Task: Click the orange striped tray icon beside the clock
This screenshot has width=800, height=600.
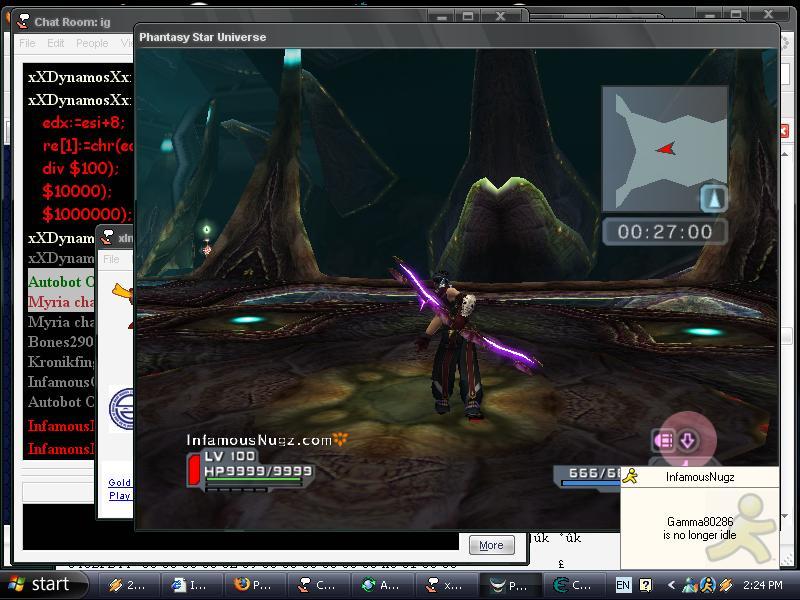Action: coord(726,585)
